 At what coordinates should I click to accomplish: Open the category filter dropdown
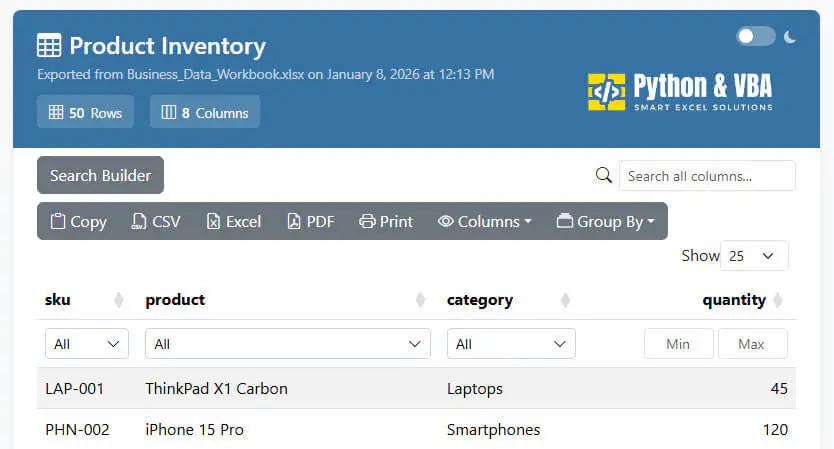(x=510, y=344)
